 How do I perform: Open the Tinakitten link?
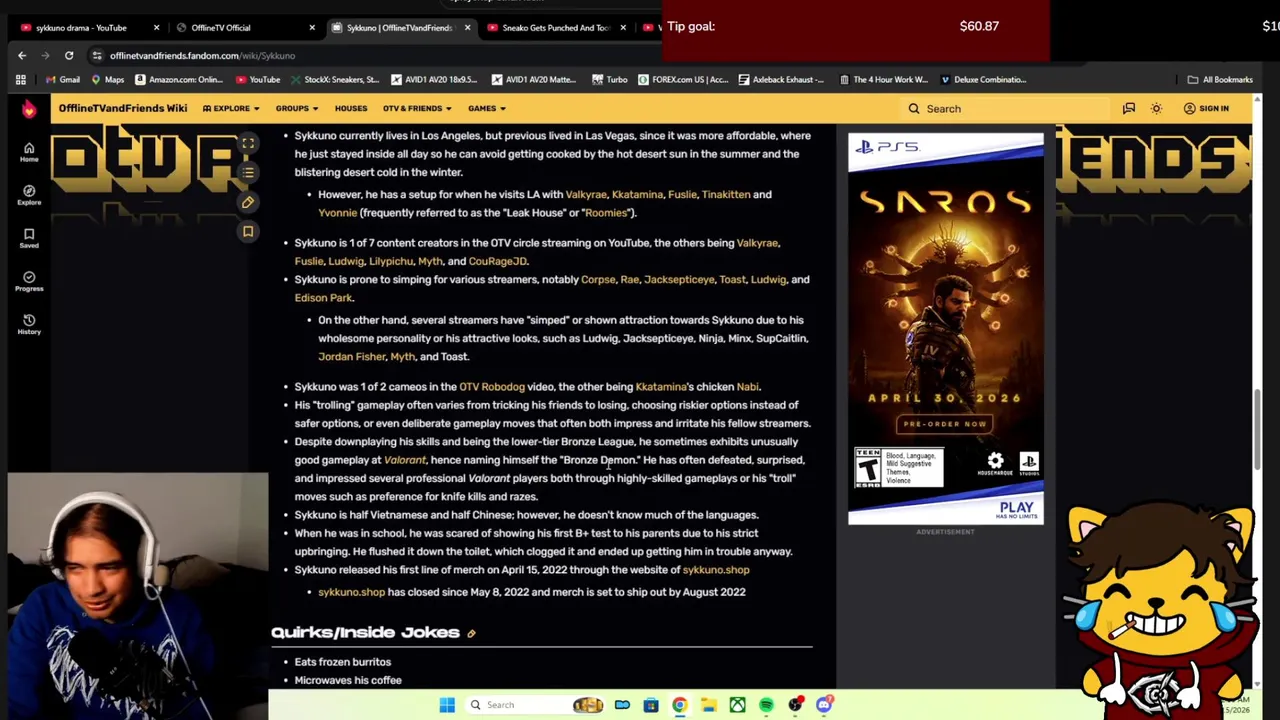[x=726, y=195]
